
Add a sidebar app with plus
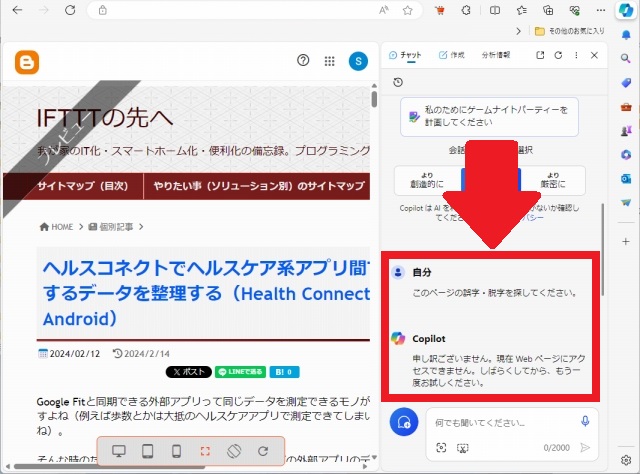pyautogui.click(x=626, y=242)
